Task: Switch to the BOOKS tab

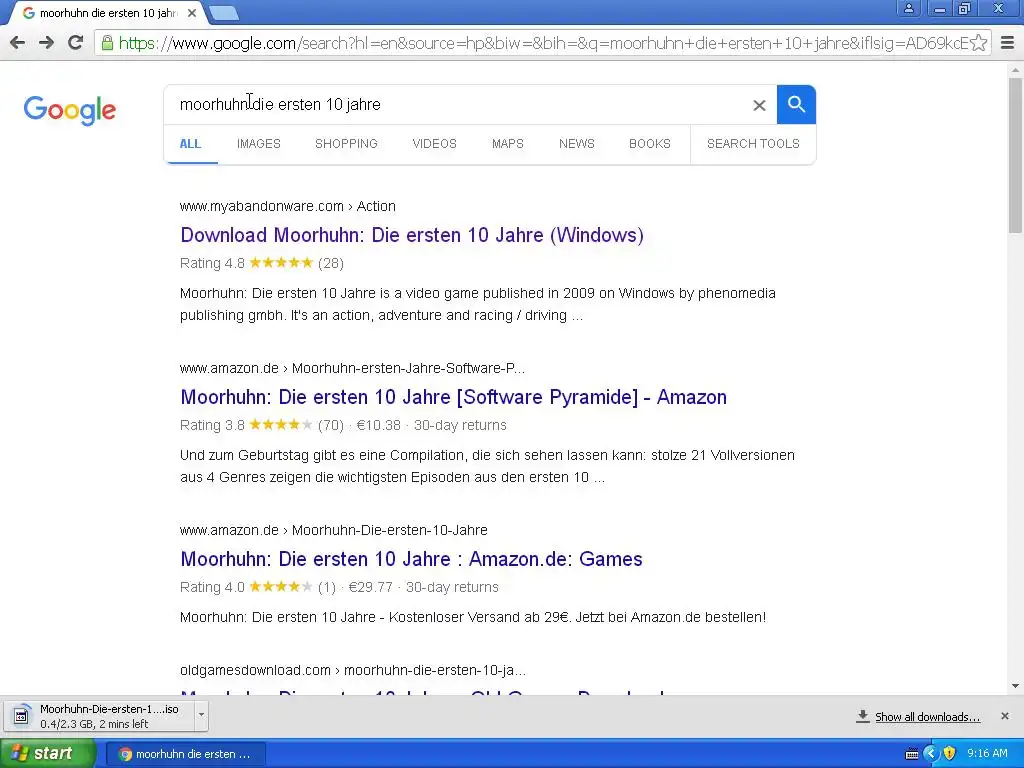Action: [650, 144]
